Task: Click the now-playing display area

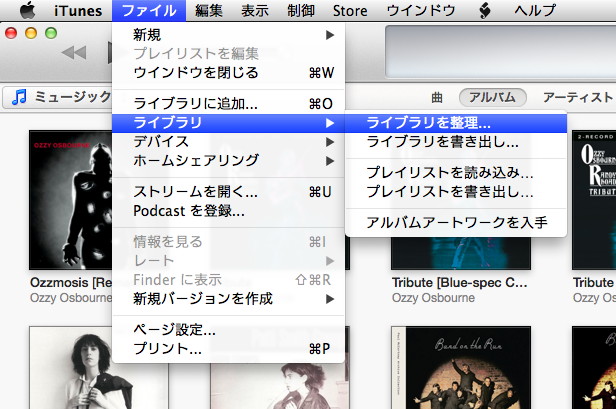Action: [x=500, y=52]
